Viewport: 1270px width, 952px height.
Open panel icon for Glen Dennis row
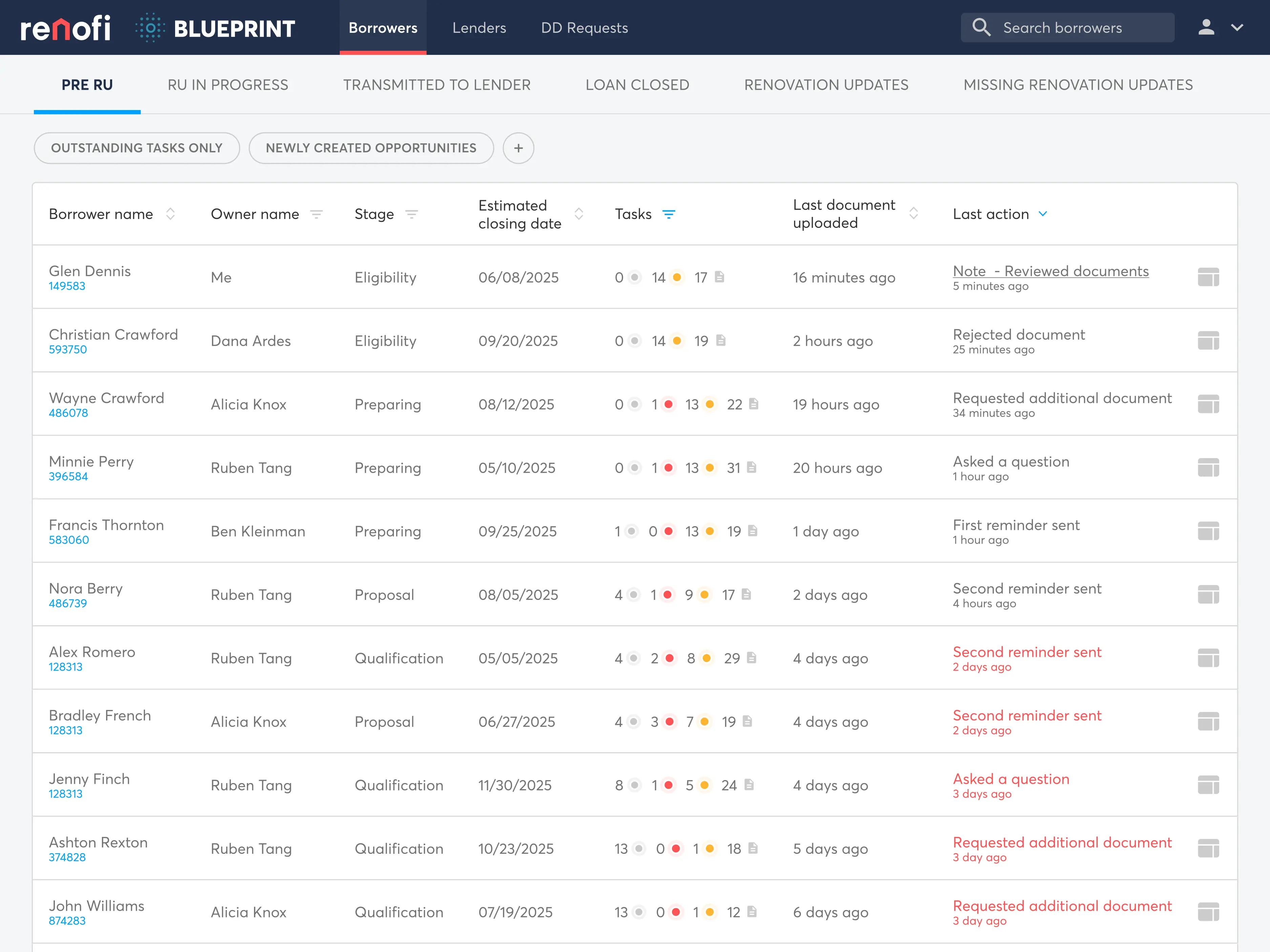(x=1208, y=277)
